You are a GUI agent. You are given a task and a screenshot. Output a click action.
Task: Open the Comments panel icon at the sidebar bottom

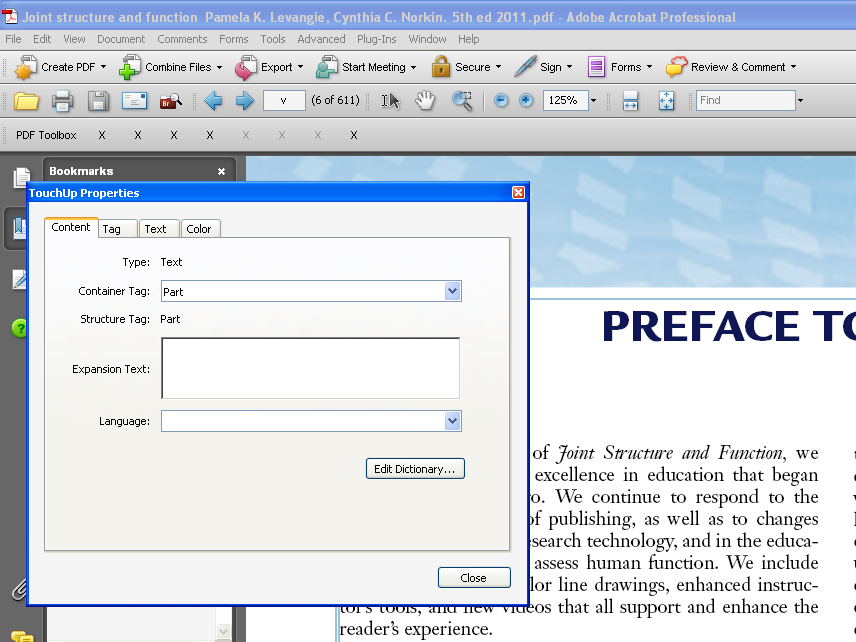[x=22, y=636]
